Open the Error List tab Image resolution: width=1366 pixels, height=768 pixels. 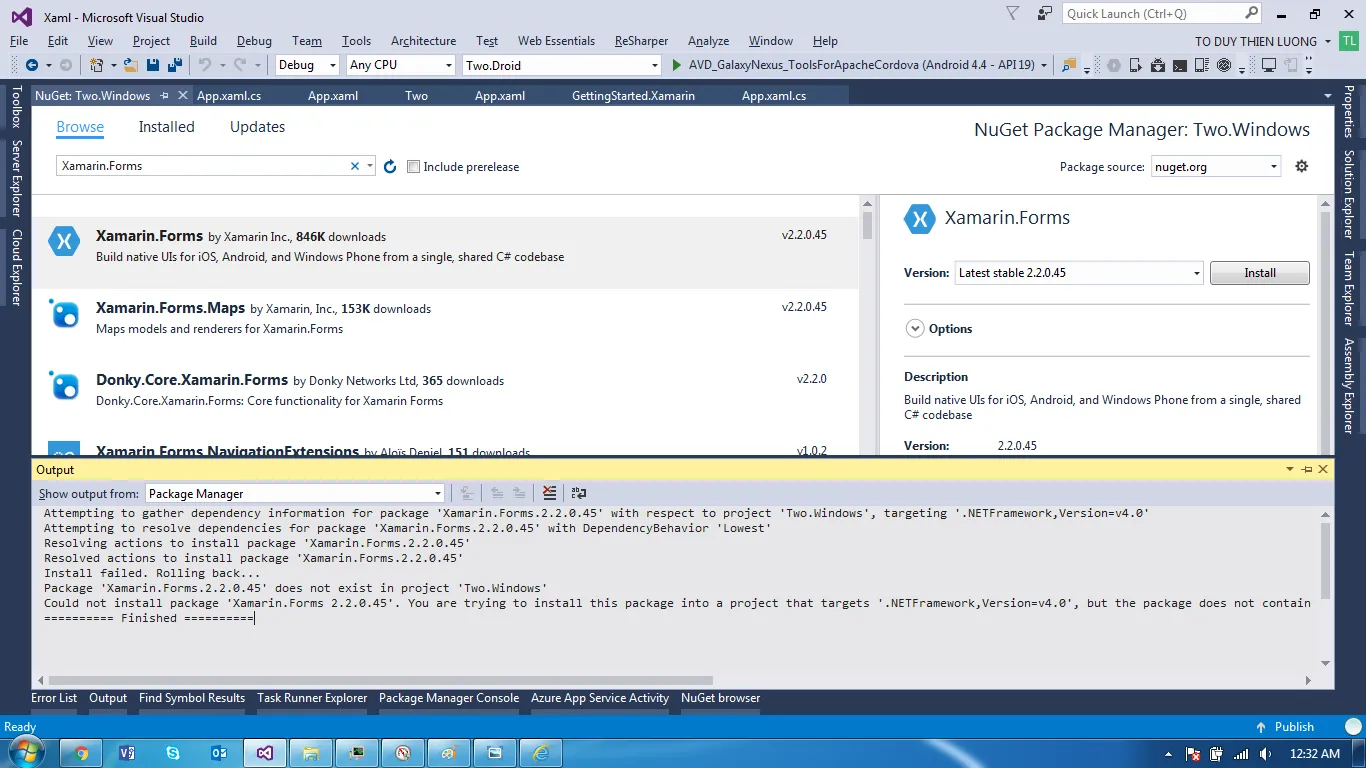click(x=54, y=698)
